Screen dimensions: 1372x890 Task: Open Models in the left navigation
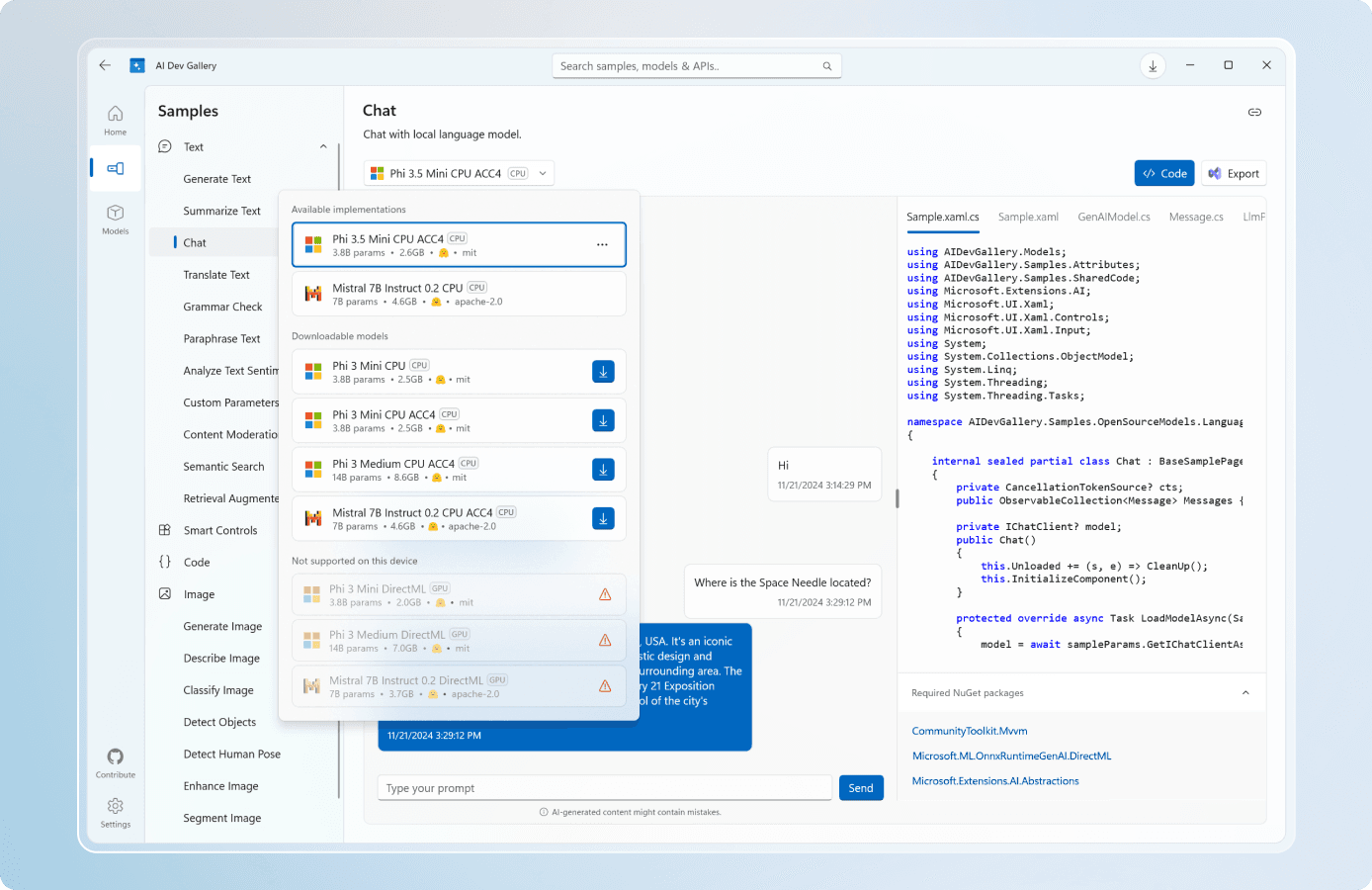coord(116,219)
